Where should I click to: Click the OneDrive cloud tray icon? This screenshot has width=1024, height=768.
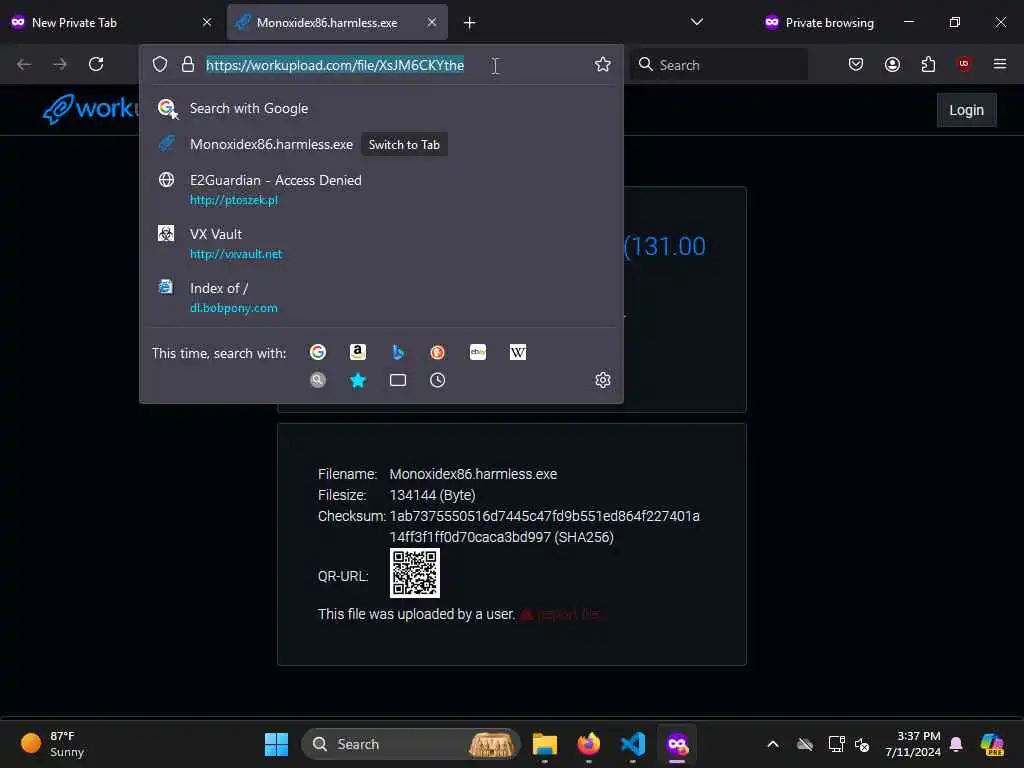(805, 744)
